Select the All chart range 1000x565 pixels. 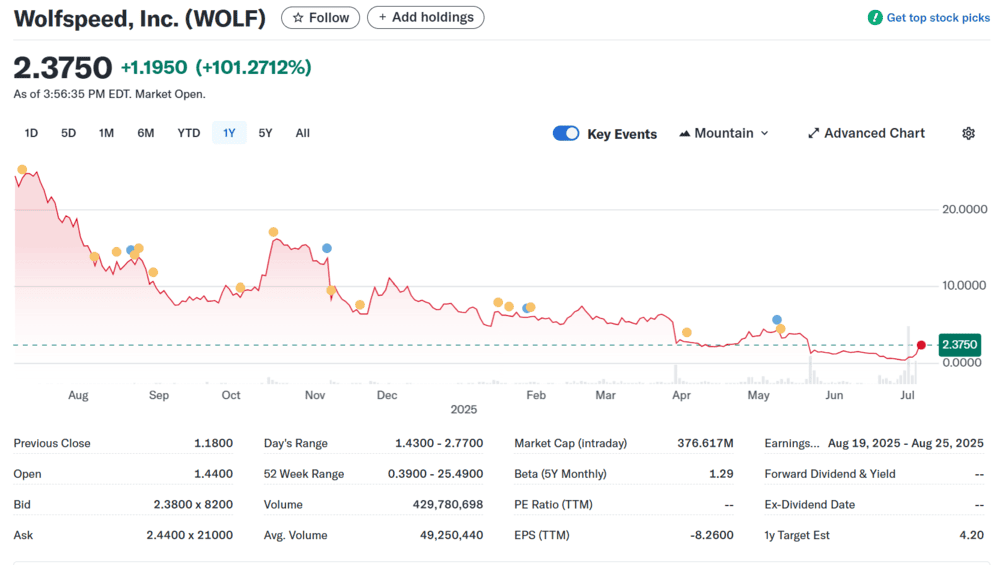pyautogui.click(x=302, y=133)
